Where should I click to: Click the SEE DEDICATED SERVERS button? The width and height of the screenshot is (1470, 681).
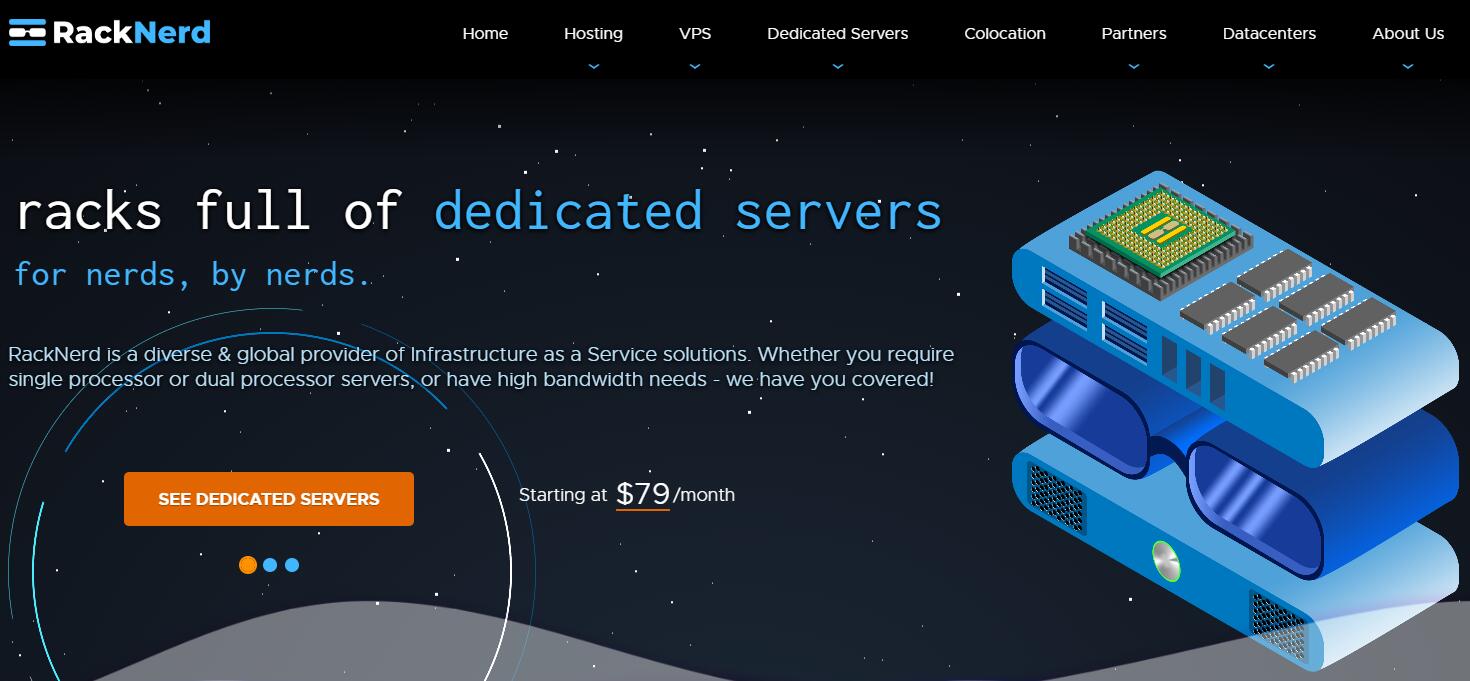click(x=269, y=499)
